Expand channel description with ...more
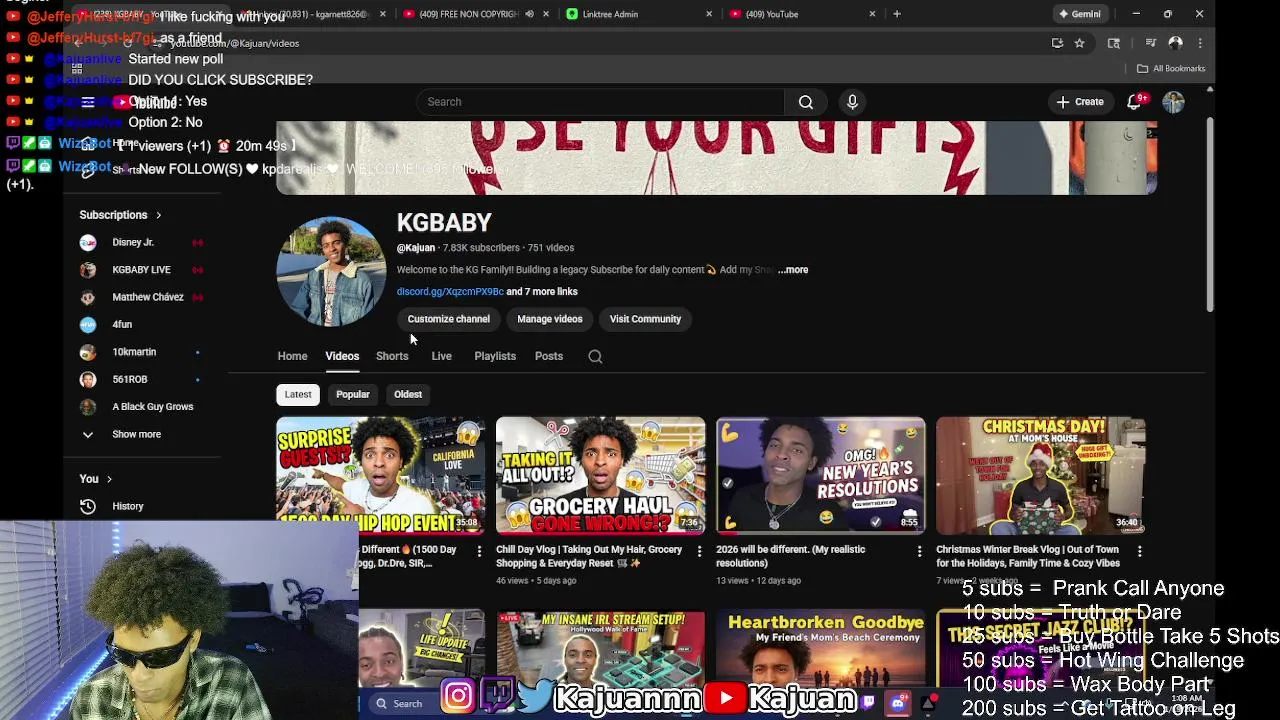 point(793,270)
